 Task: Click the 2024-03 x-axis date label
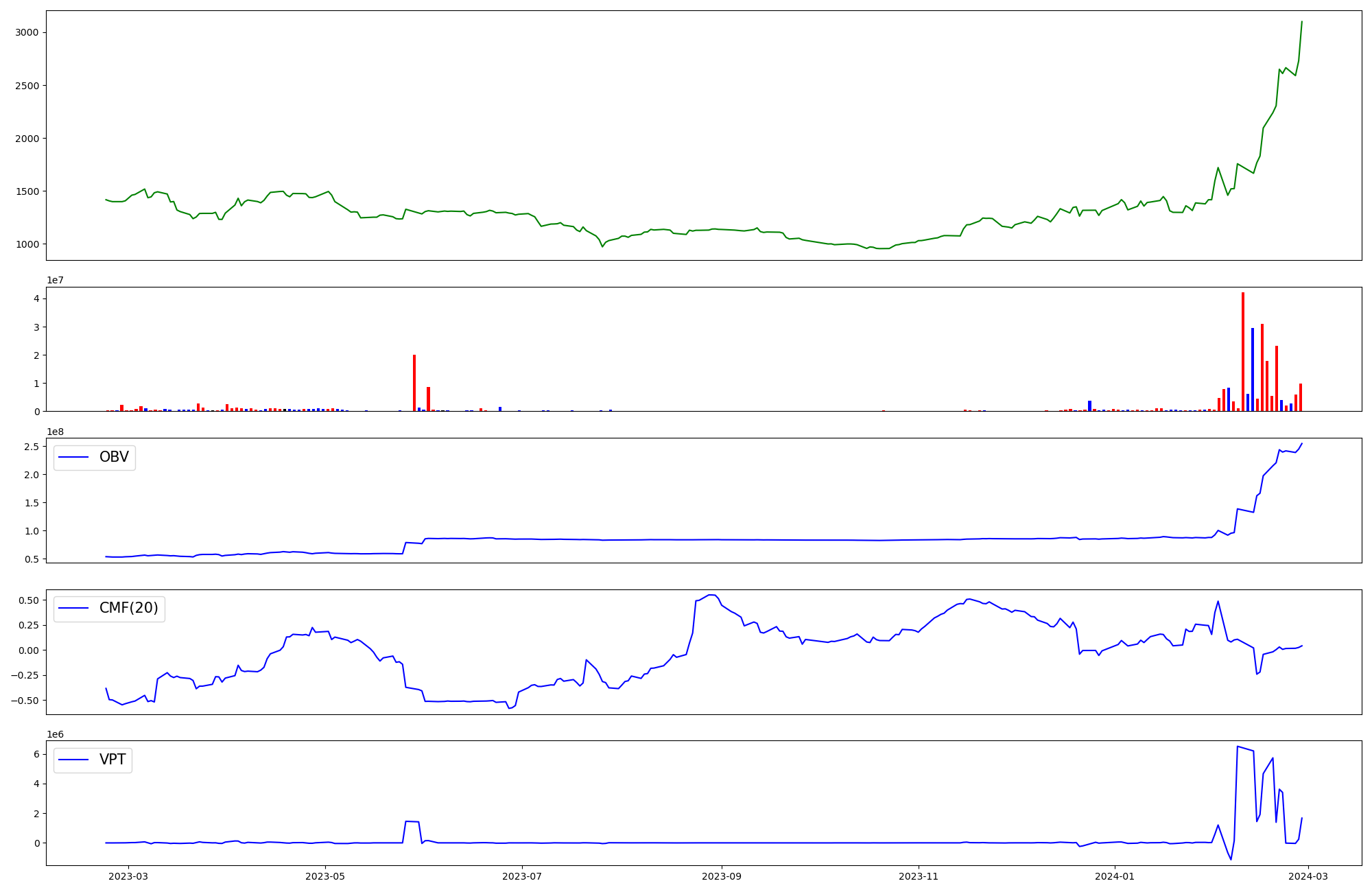coord(1309,876)
